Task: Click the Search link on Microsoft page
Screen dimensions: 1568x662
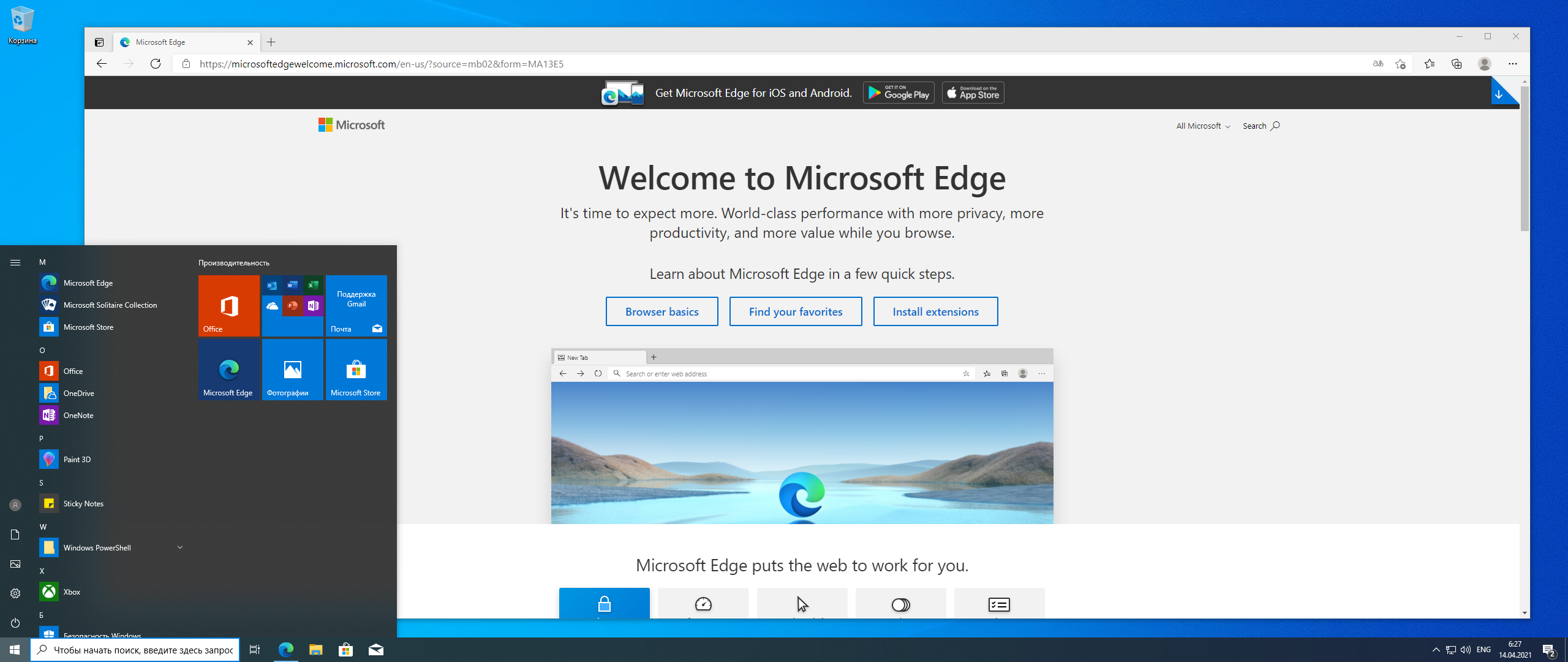Action: pyautogui.click(x=1261, y=126)
